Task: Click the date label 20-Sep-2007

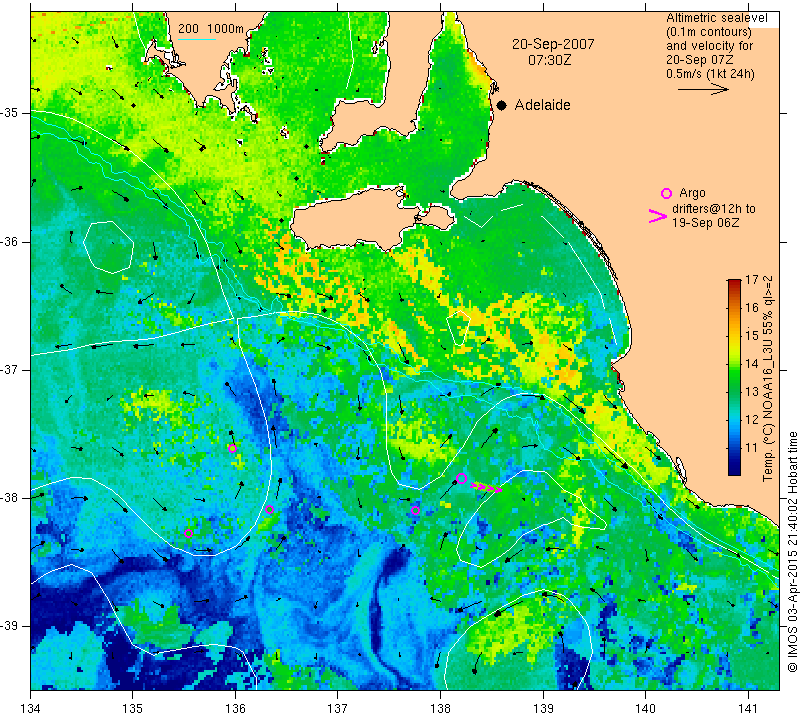Action: click(x=553, y=44)
